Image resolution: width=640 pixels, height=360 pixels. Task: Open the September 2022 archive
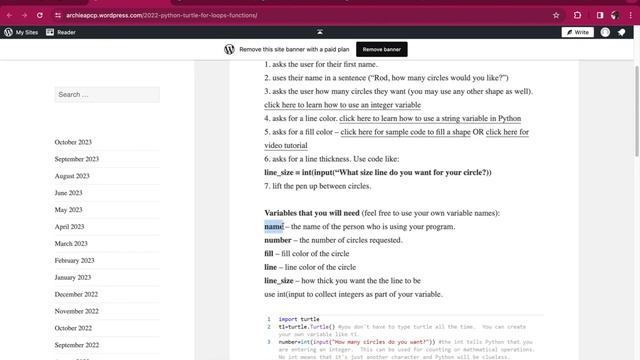(x=77, y=345)
